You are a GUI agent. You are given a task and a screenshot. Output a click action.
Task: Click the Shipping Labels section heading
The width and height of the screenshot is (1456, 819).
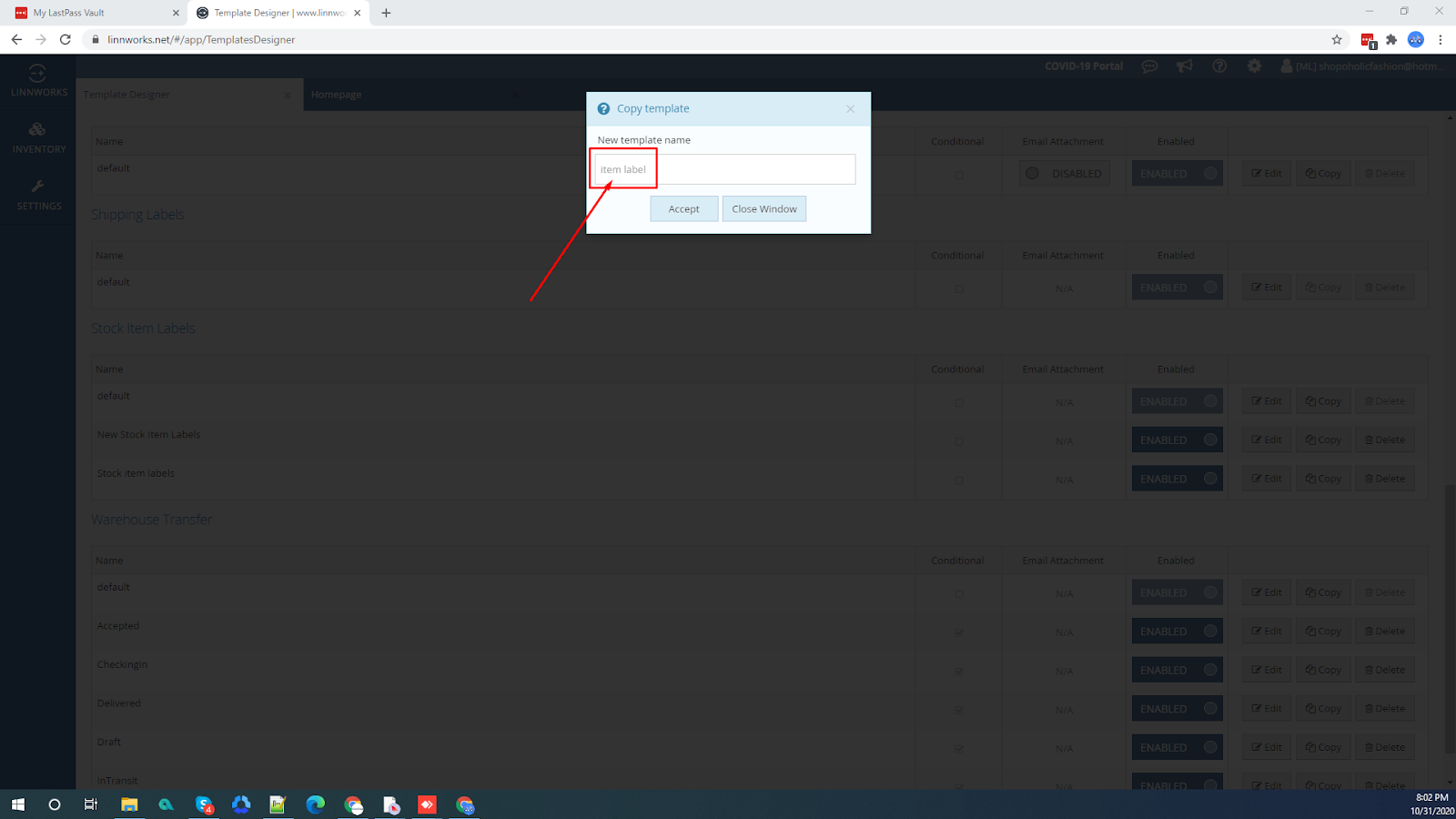click(x=137, y=215)
